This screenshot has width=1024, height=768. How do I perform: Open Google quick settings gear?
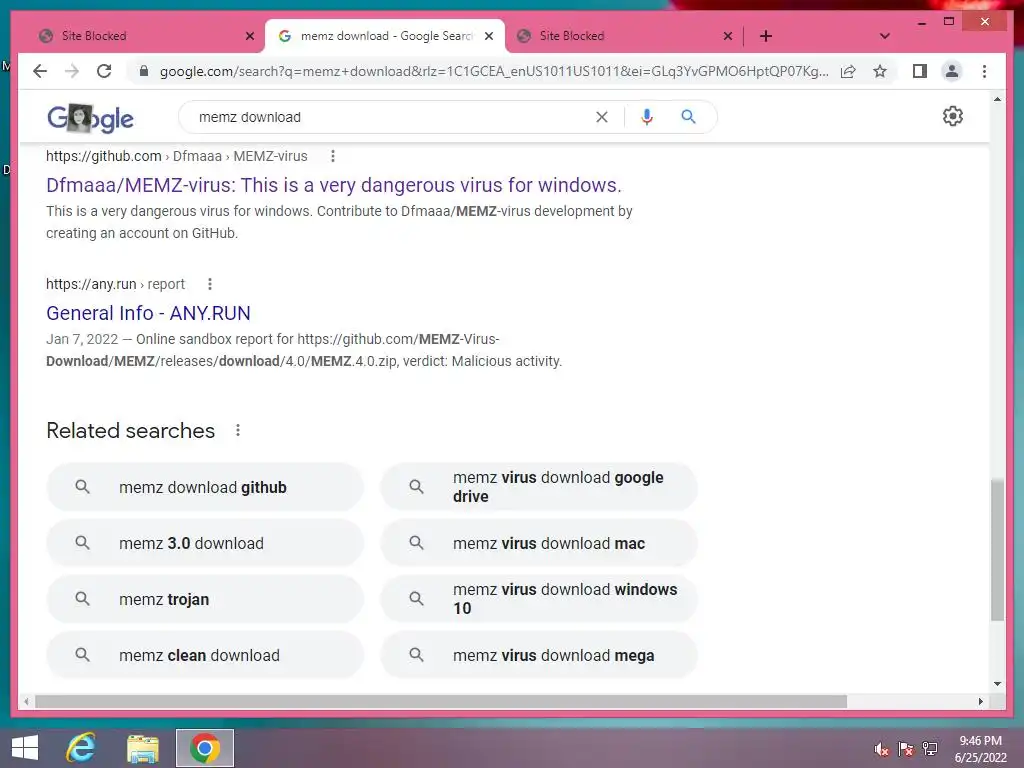pyautogui.click(x=953, y=116)
